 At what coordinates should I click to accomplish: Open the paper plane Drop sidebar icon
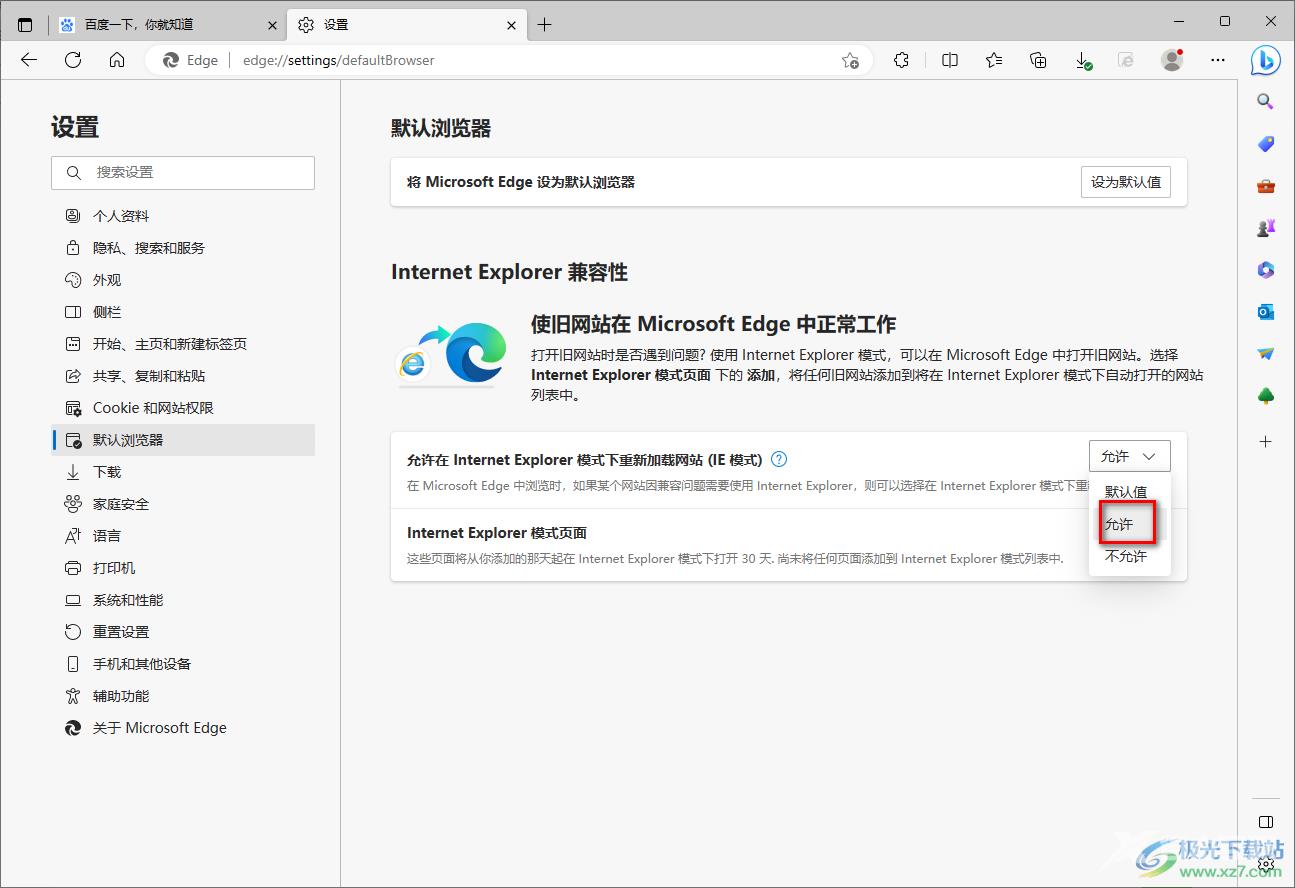coord(1265,354)
